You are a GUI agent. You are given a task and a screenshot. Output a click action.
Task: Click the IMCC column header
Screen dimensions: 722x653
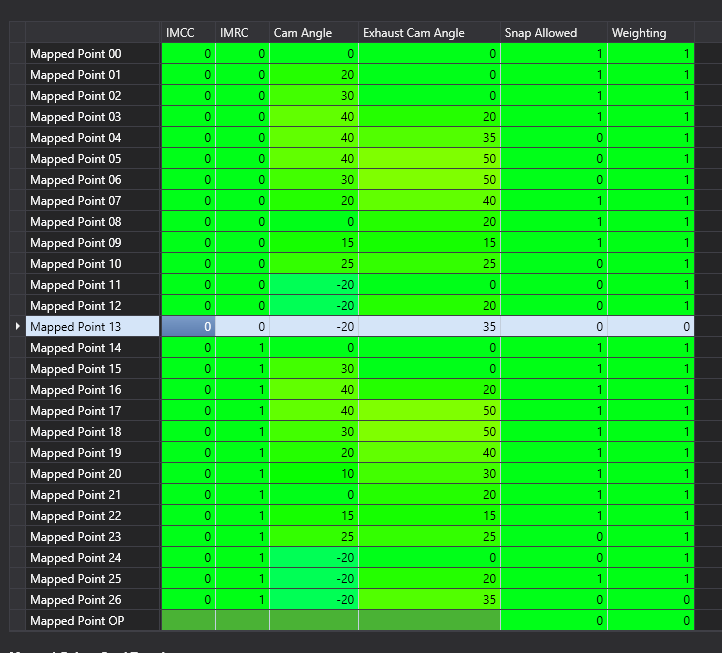coord(188,33)
